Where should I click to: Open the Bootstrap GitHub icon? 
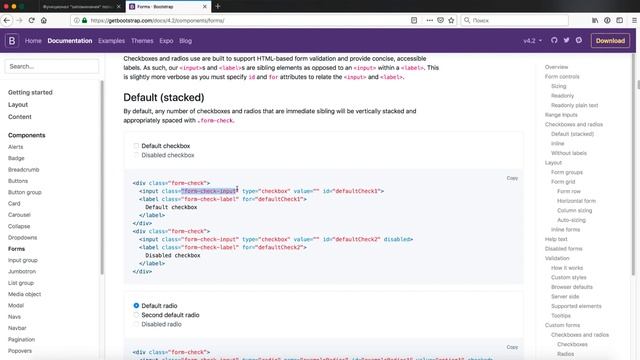[x=554, y=40]
